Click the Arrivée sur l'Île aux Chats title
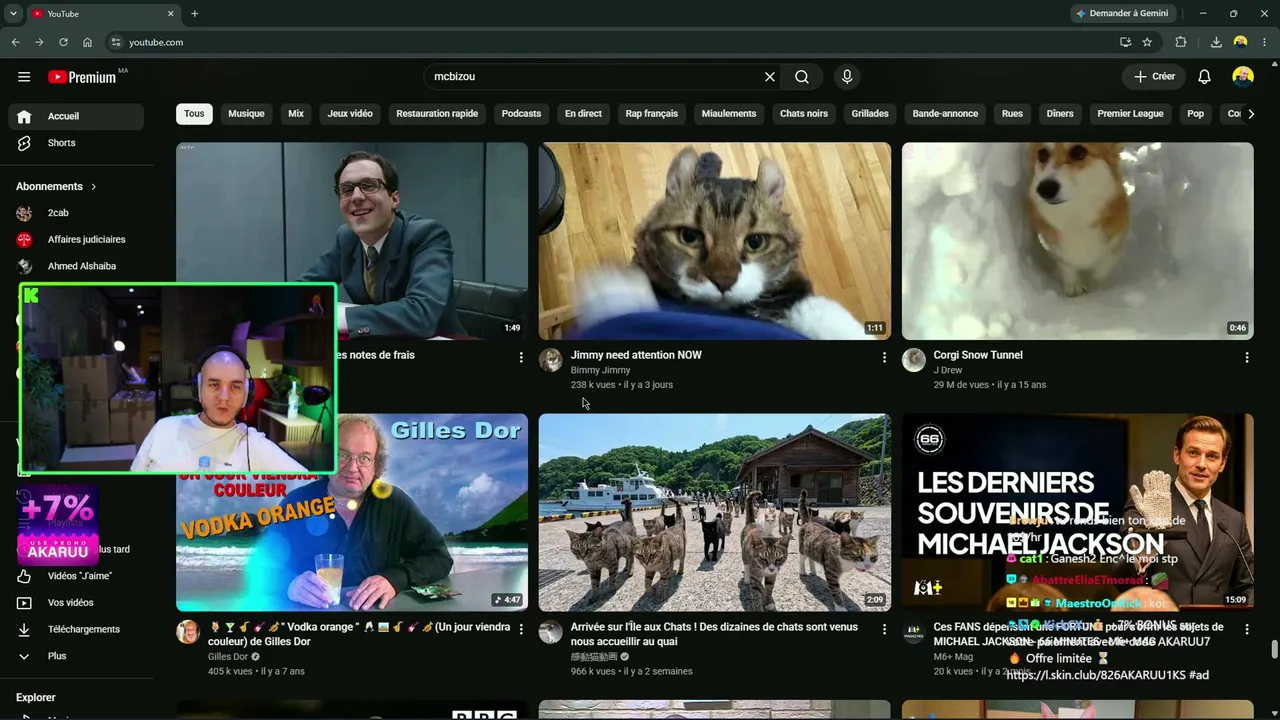1280x720 pixels. tap(714, 634)
